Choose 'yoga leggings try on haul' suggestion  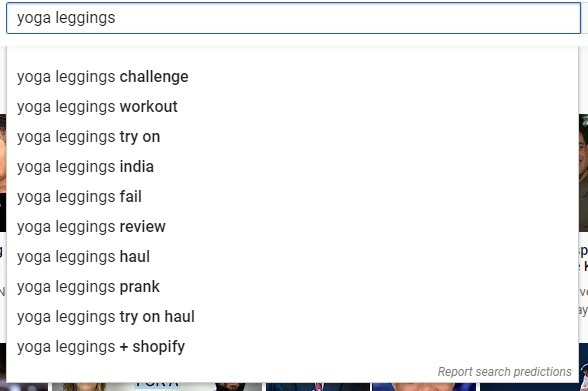click(x=292, y=317)
